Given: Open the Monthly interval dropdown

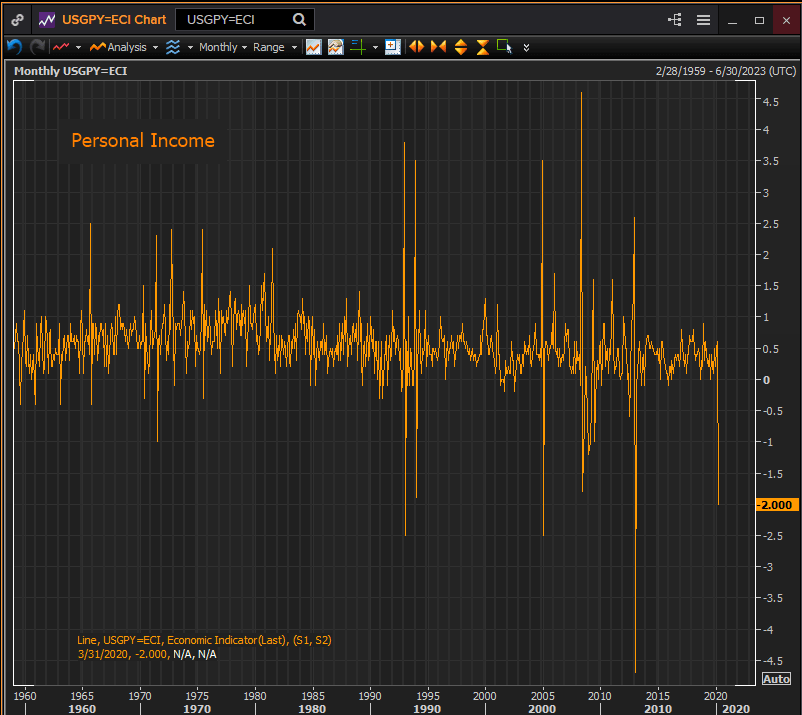Looking at the screenshot, I should [222, 47].
